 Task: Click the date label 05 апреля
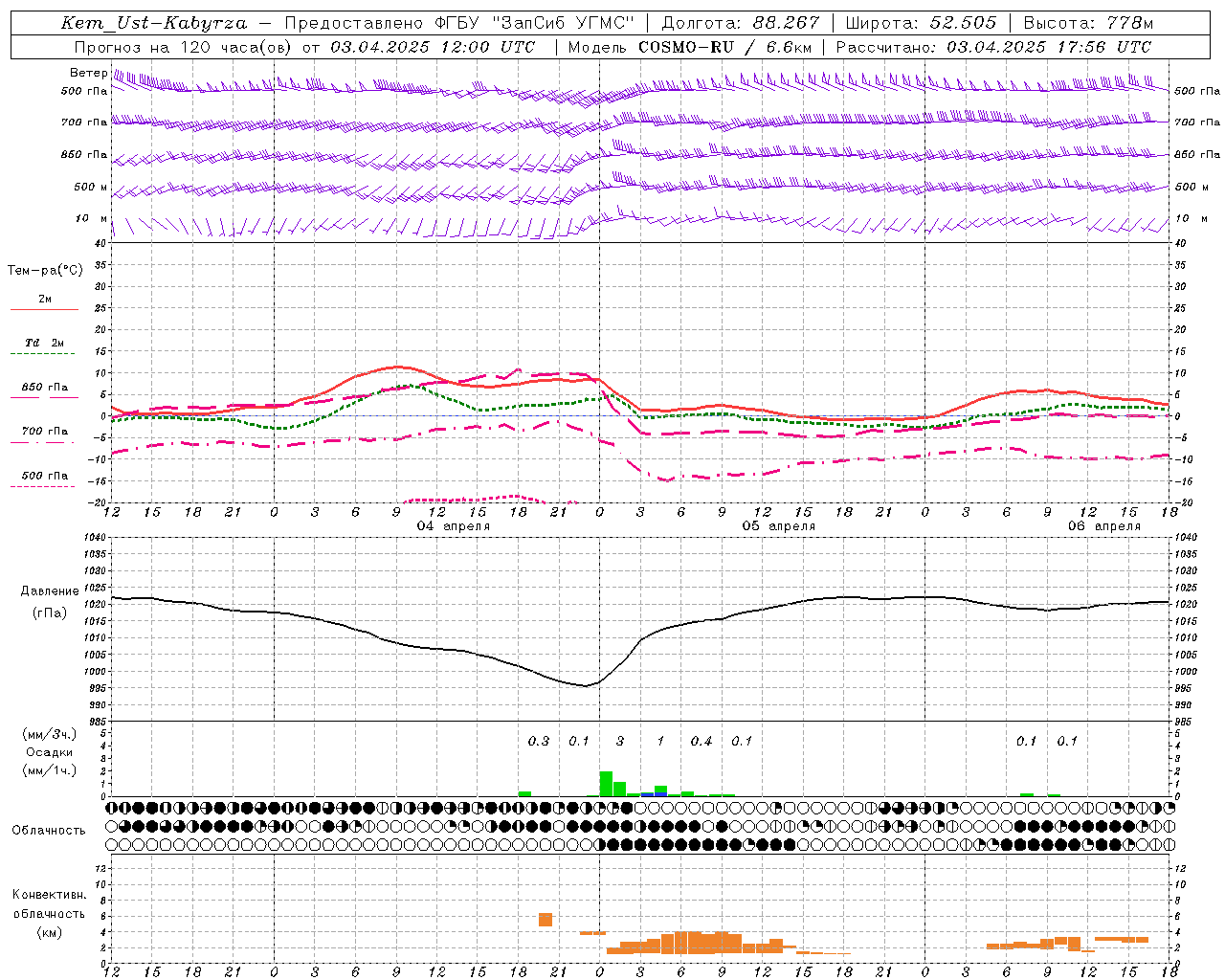coord(779,526)
